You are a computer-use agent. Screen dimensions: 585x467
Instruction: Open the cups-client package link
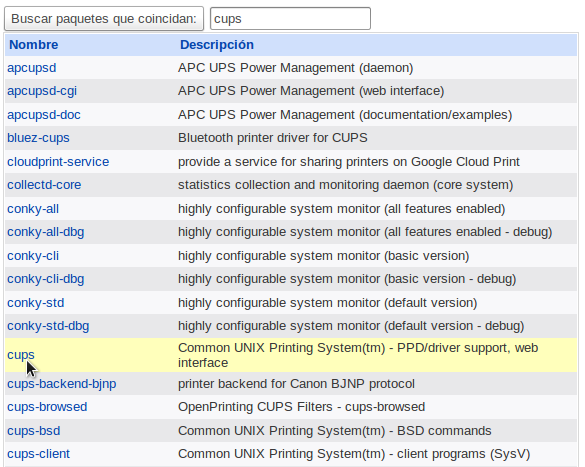(x=38, y=454)
